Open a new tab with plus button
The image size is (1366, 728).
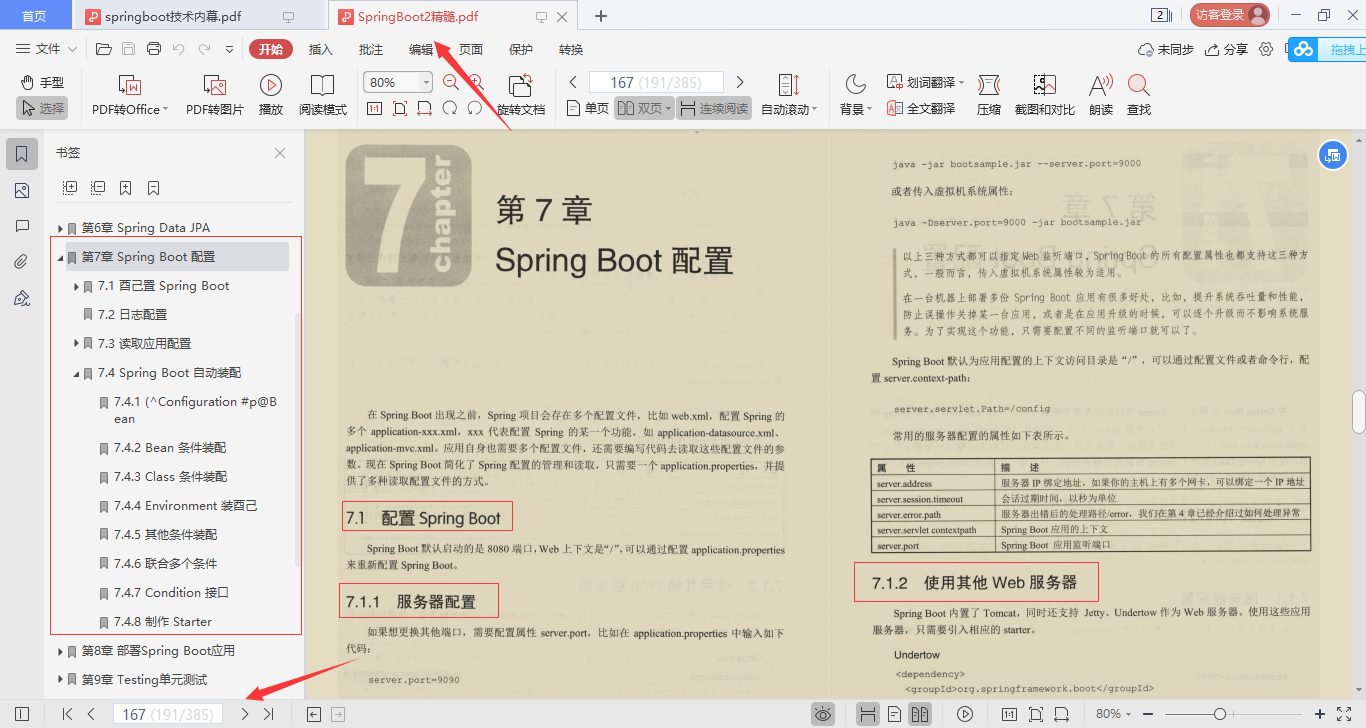pyautogui.click(x=601, y=16)
